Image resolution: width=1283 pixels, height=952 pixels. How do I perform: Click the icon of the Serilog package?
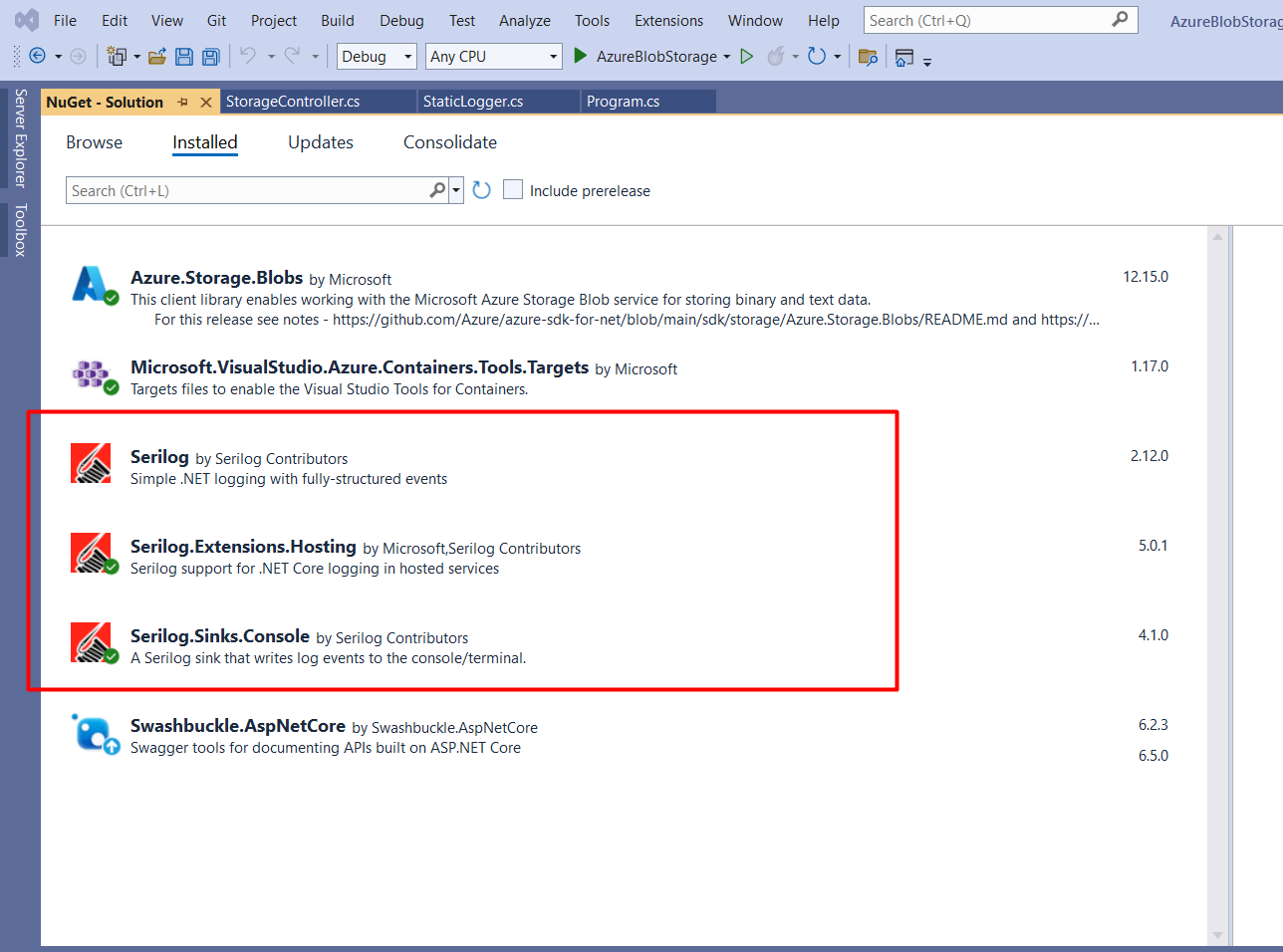click(x=92, y=463)
